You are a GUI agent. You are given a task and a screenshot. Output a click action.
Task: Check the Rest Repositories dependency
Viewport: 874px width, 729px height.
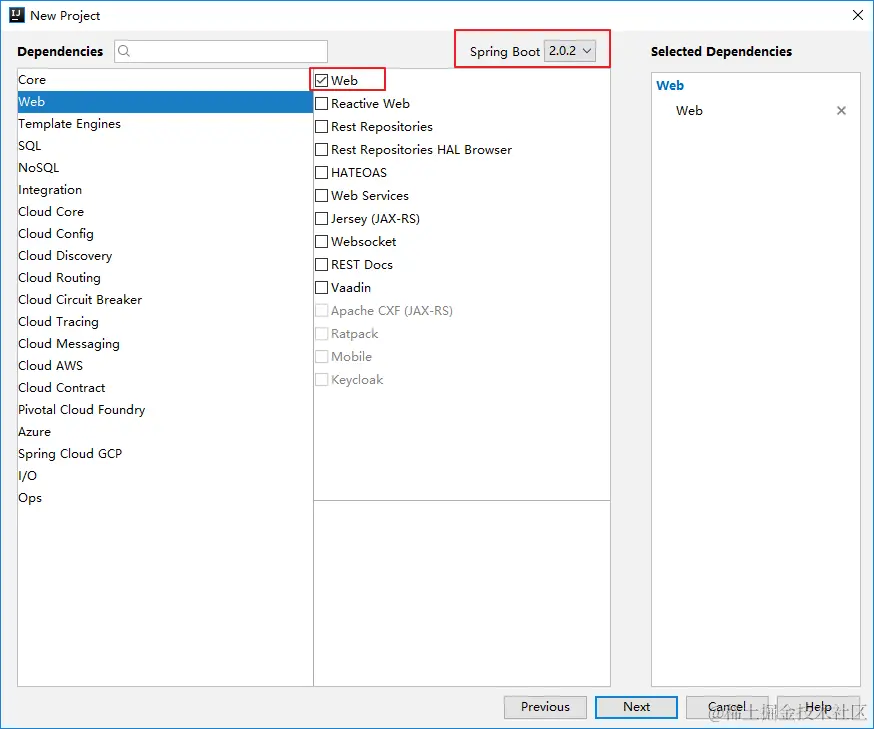pyautogui.click(x=322, y=127)
